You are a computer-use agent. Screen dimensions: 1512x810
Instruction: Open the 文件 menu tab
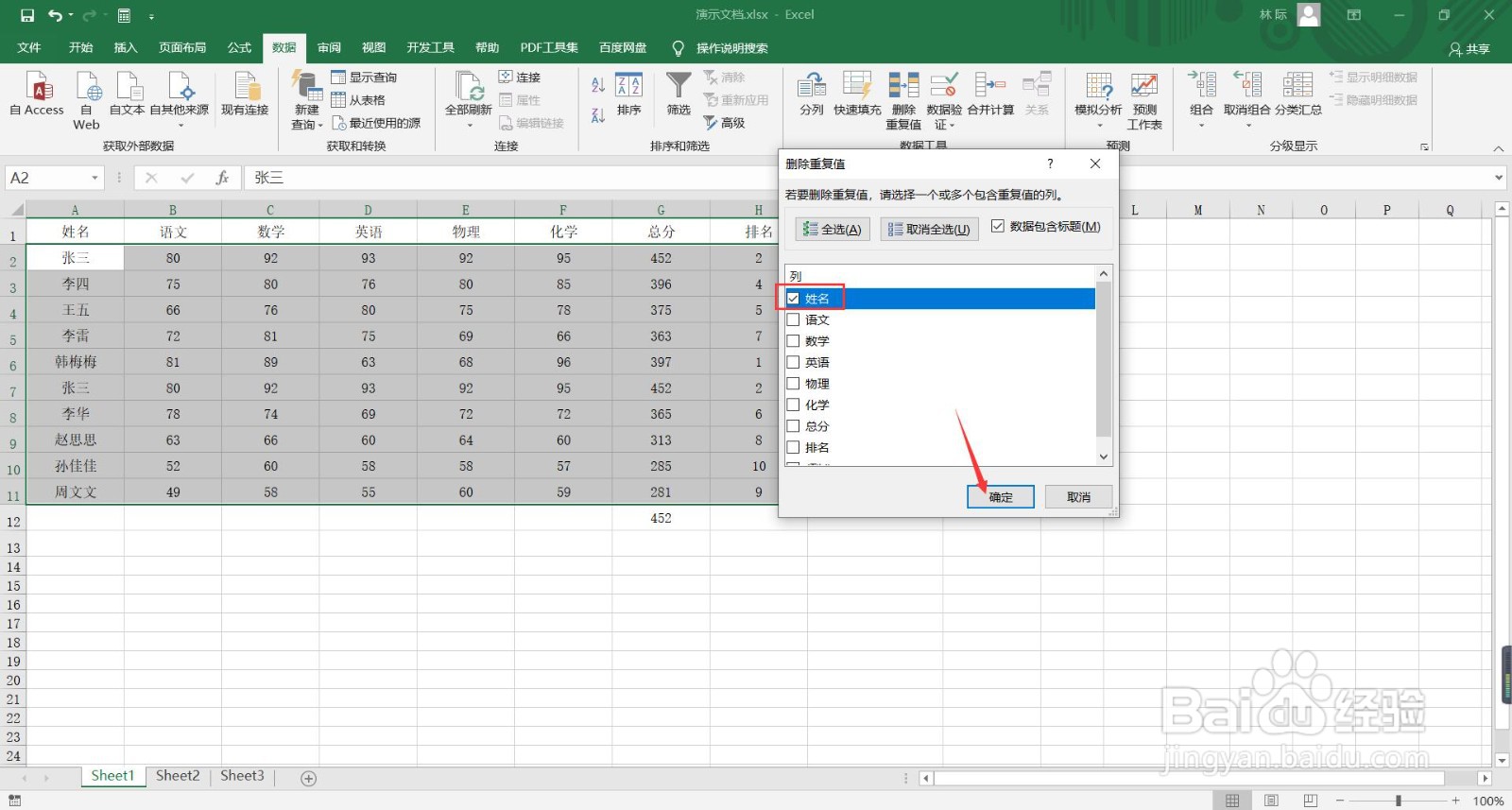29,47
